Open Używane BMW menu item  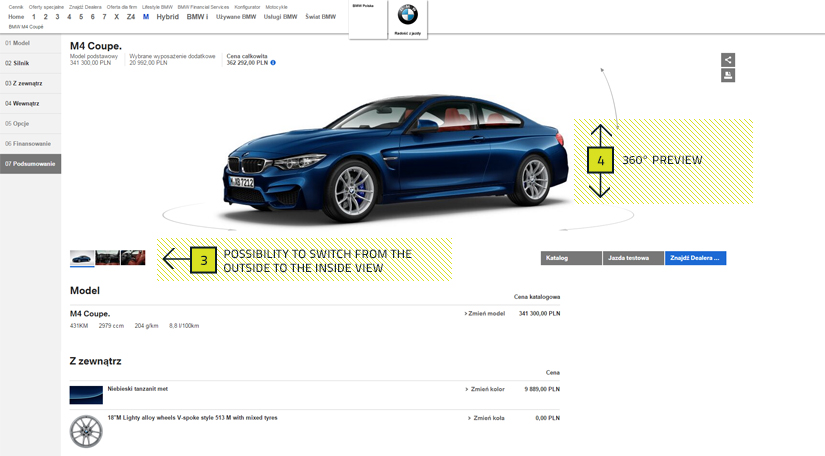pos(236,17)
